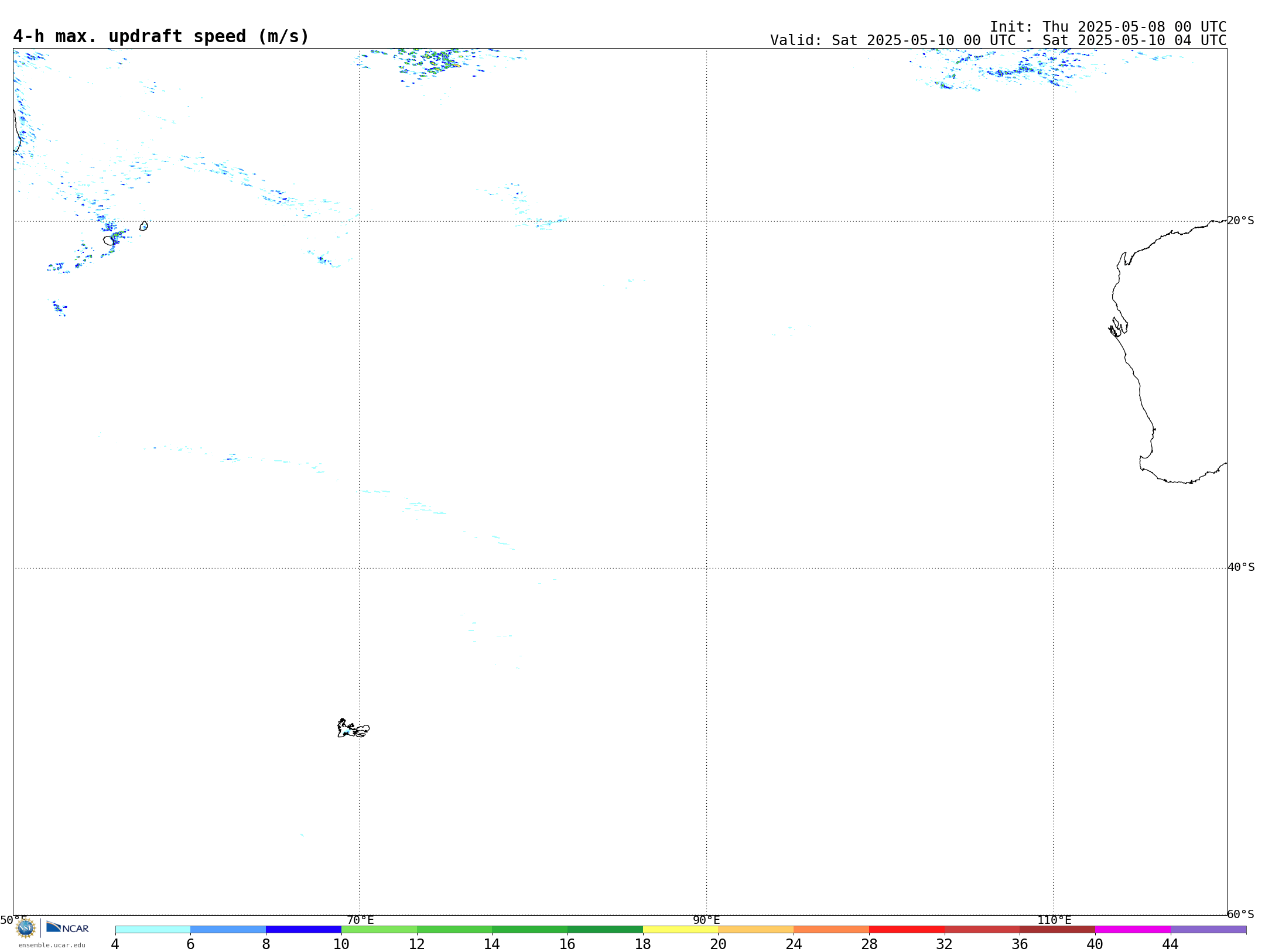Screen dimensions: 1265x952
Task: Pick the yellow 18-20 colorbar swatch
Action: (681, 930)
